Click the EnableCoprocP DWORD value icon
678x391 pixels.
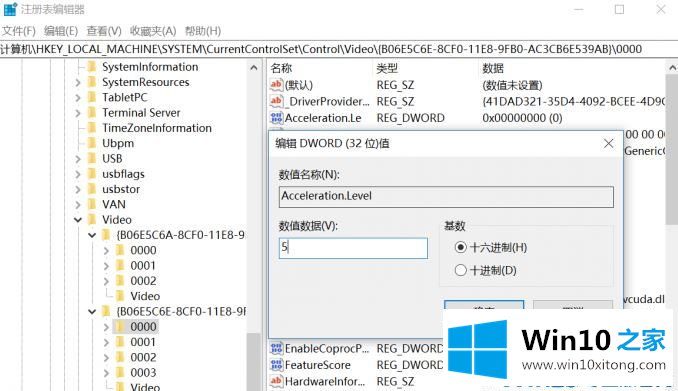point(276,348)
